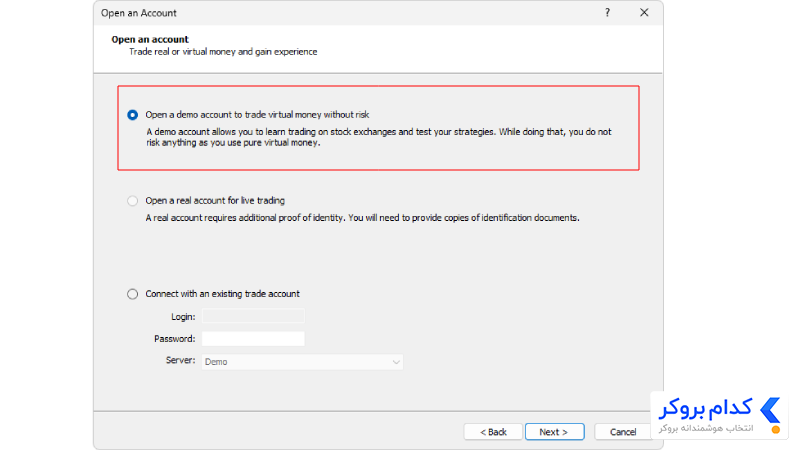Select Connect with an existing trade account

click(x=133, y=294)
